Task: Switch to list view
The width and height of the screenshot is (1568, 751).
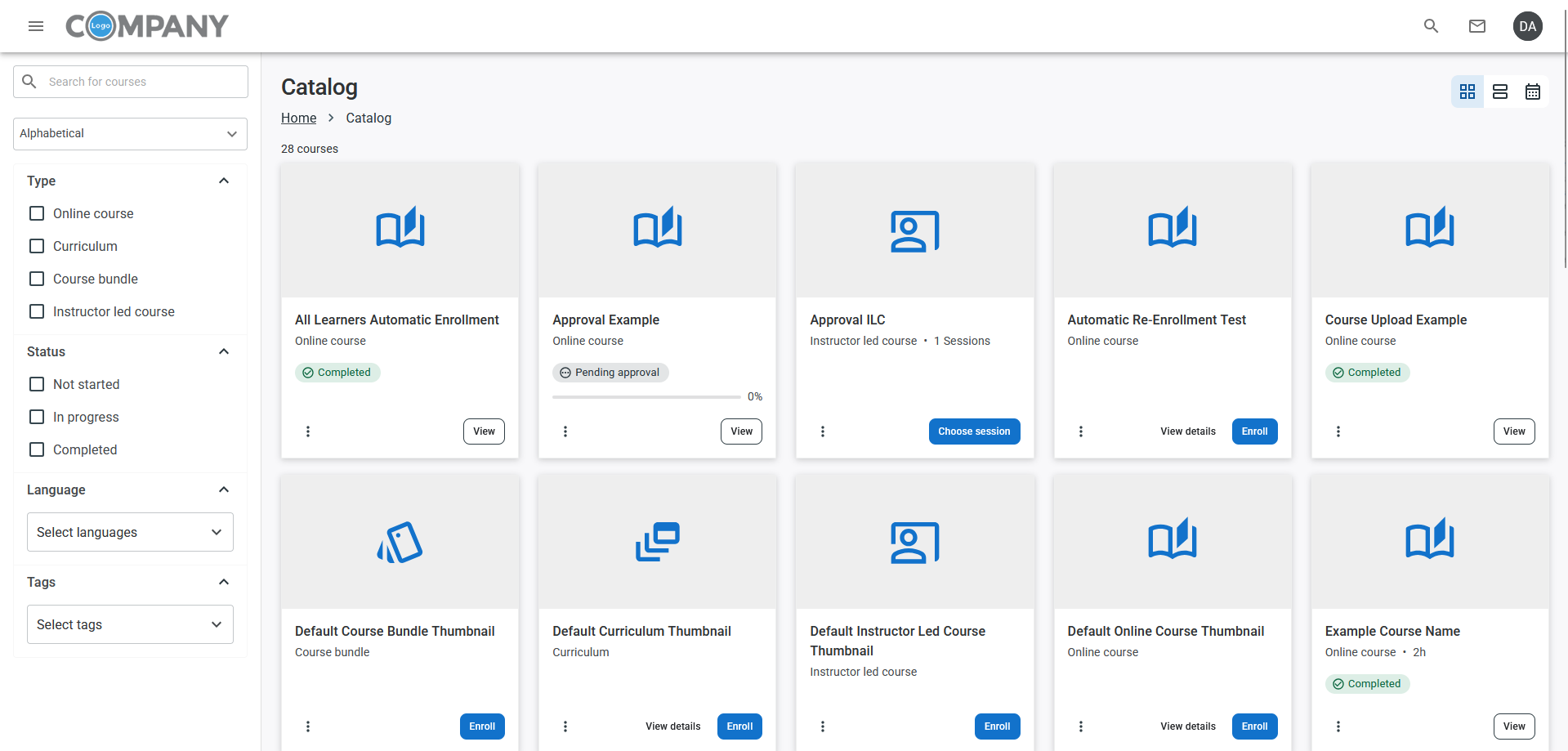Action: pos(1500,92)
